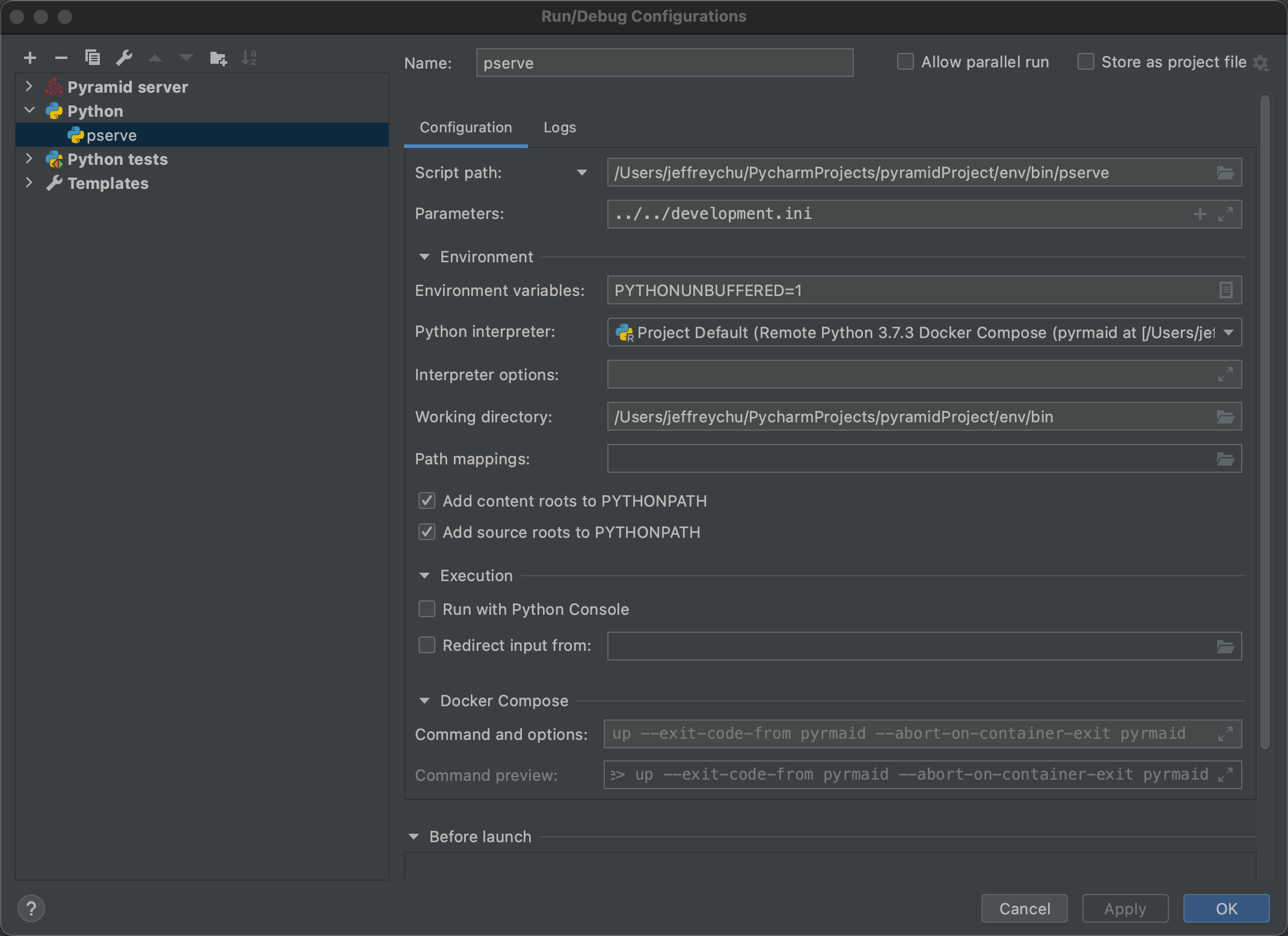
Task: Click the Cancel button
Action: (x=1025, y=908)
